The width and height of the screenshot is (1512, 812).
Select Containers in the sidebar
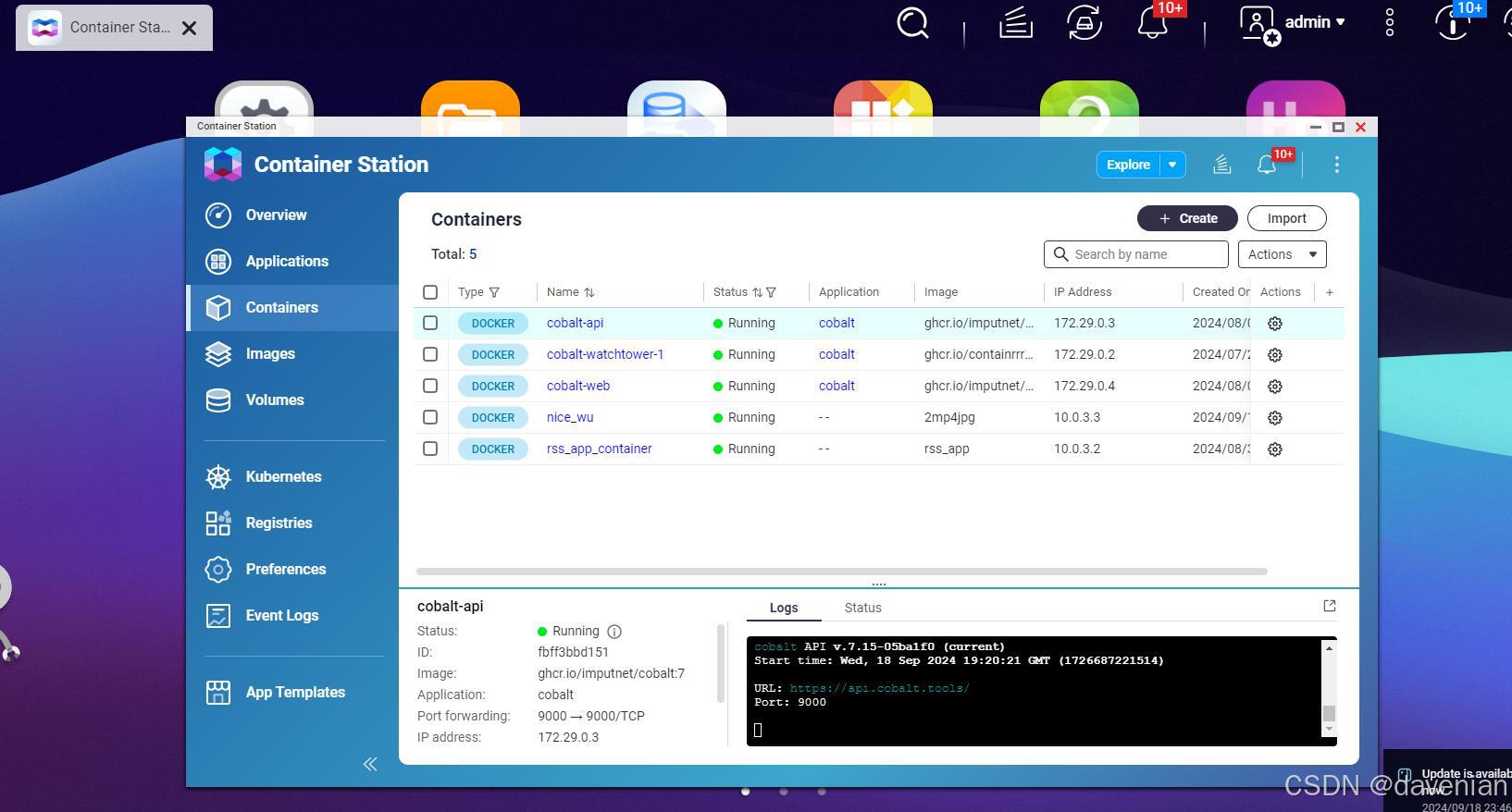pyautogui.click(x=292, y=307)
